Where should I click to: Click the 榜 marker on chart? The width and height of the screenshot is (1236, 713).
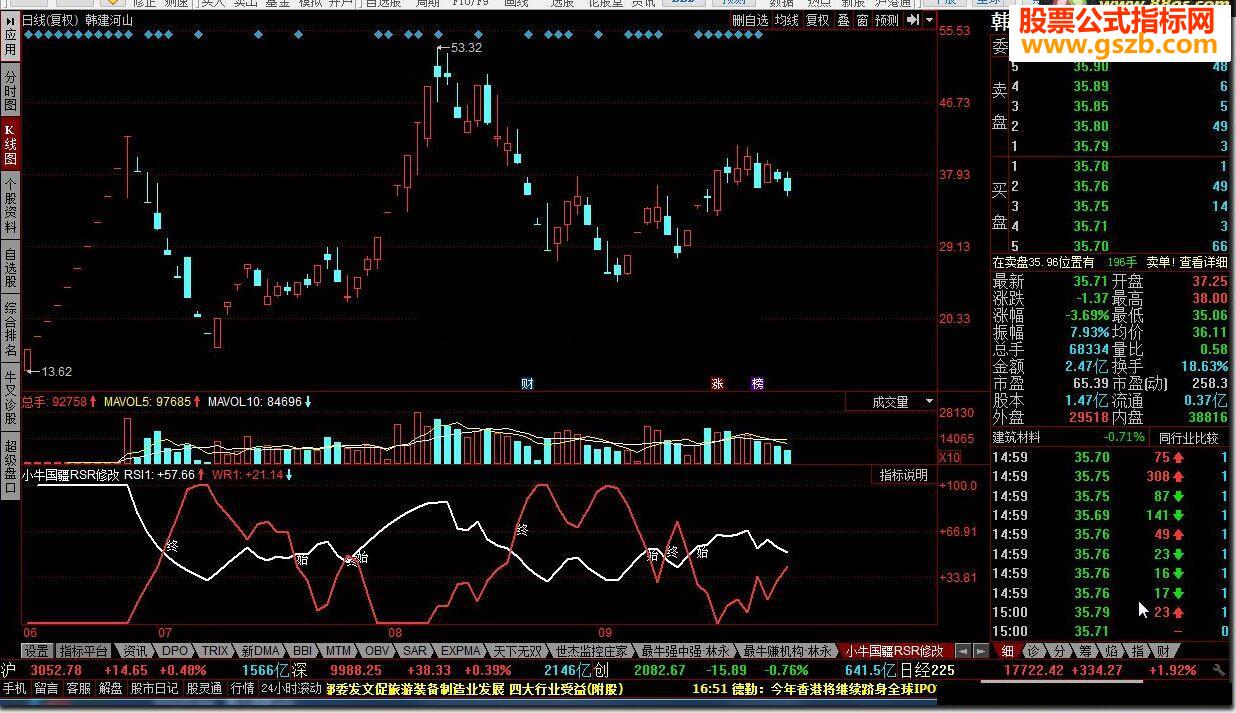point(757,383)
